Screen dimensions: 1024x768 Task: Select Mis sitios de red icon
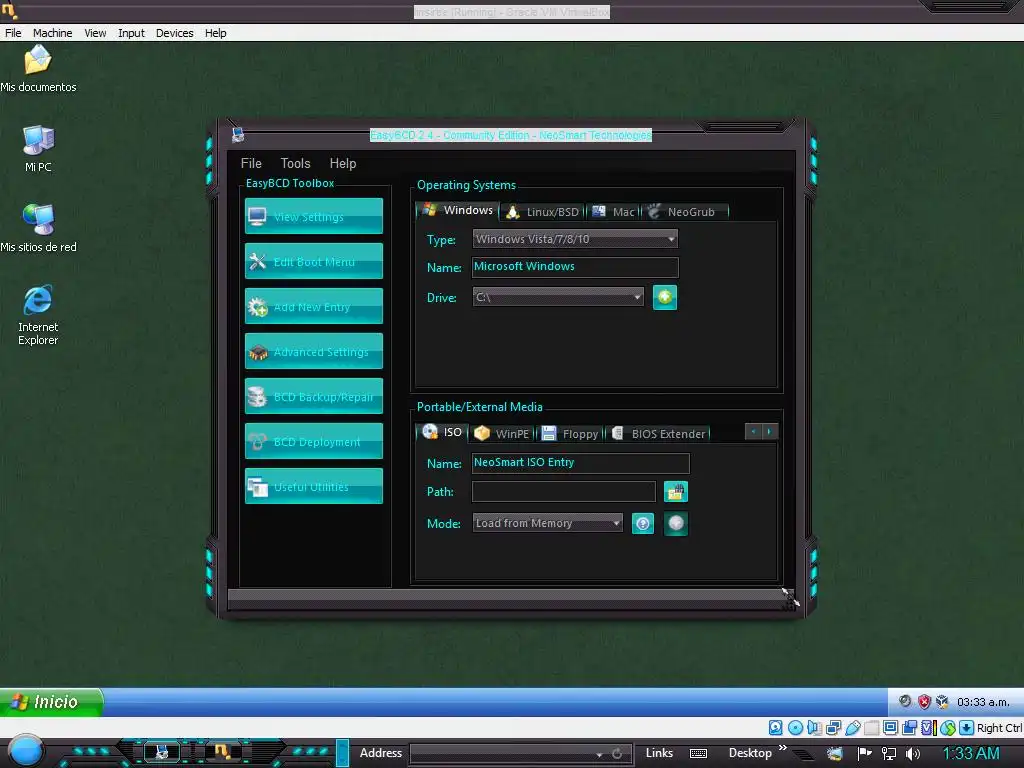[38, 228]
